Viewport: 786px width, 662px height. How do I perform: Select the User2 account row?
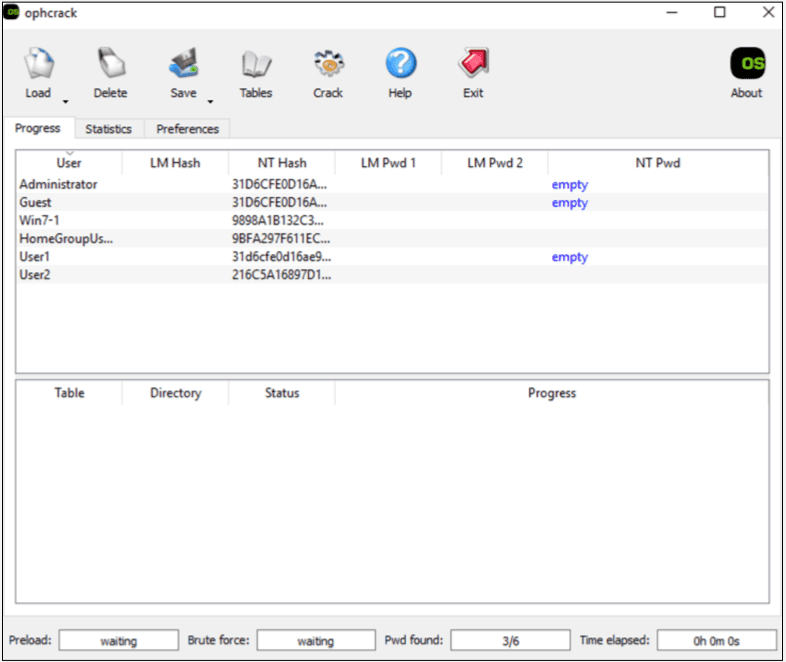[x=35, y=275]
